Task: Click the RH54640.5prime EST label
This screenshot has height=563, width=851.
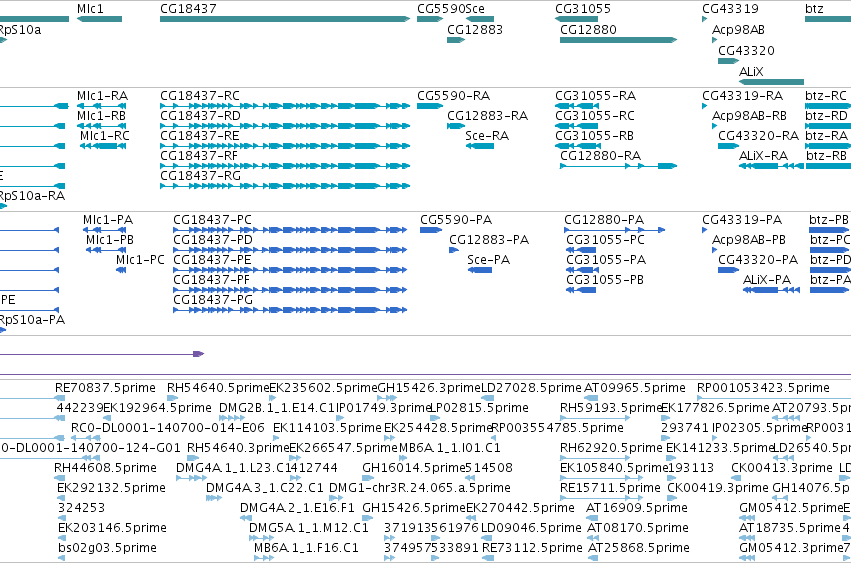Action: tap(218, 388)
